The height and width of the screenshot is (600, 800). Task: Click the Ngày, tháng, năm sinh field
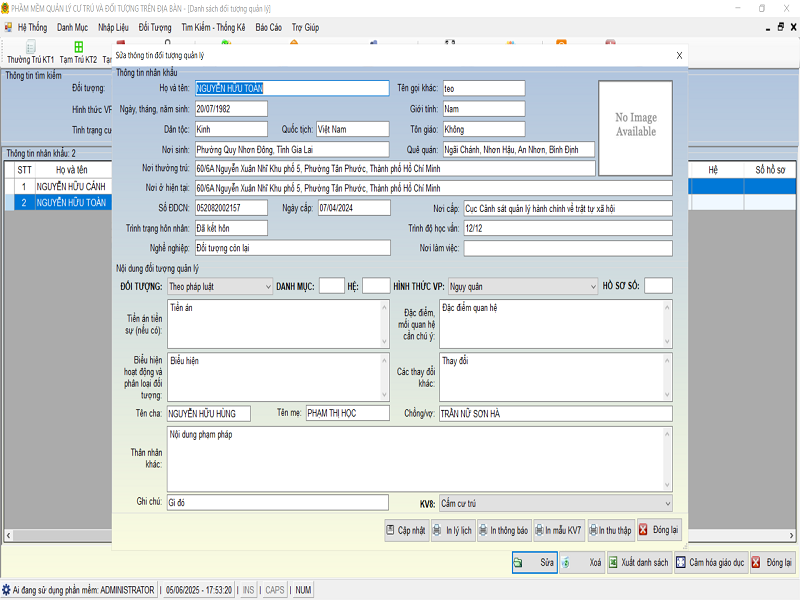[x=231, y=109]
